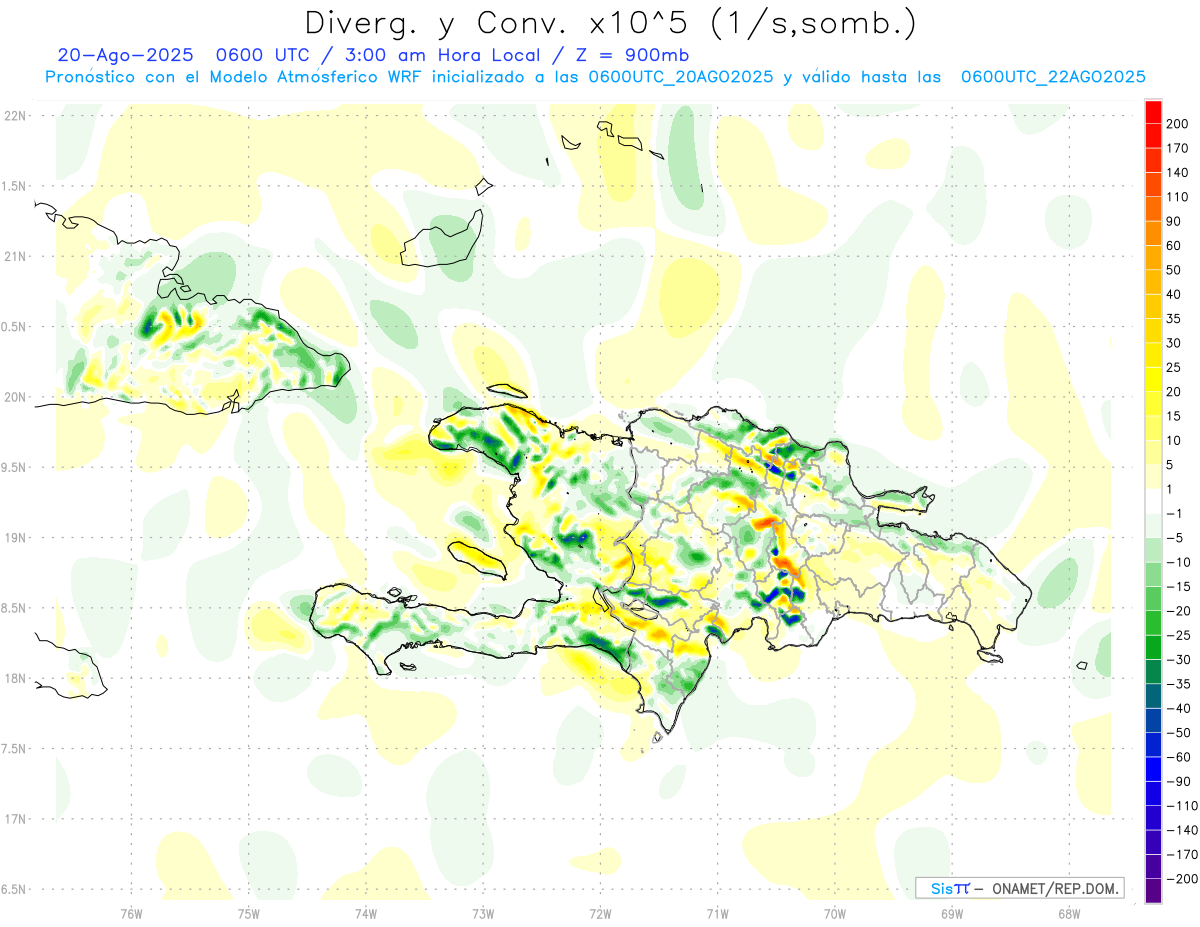The image size is (1200, 927).
Task: Click the positive colorbar value "50"
Action: 1175,270
